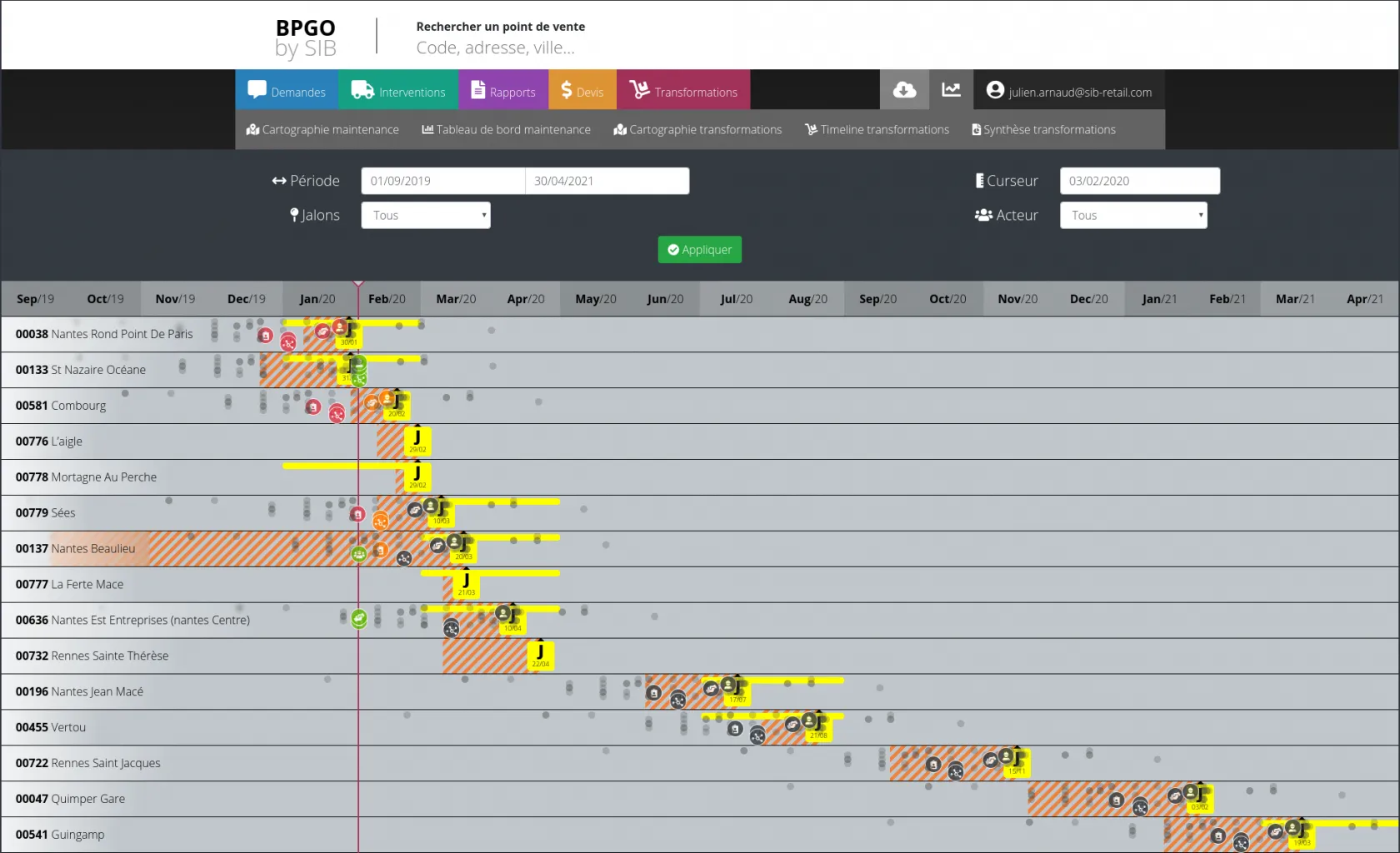The width and height of the screenshot is (1400, 853).
Task: Click the red circle icon on Combourg row
Action: 313,407
